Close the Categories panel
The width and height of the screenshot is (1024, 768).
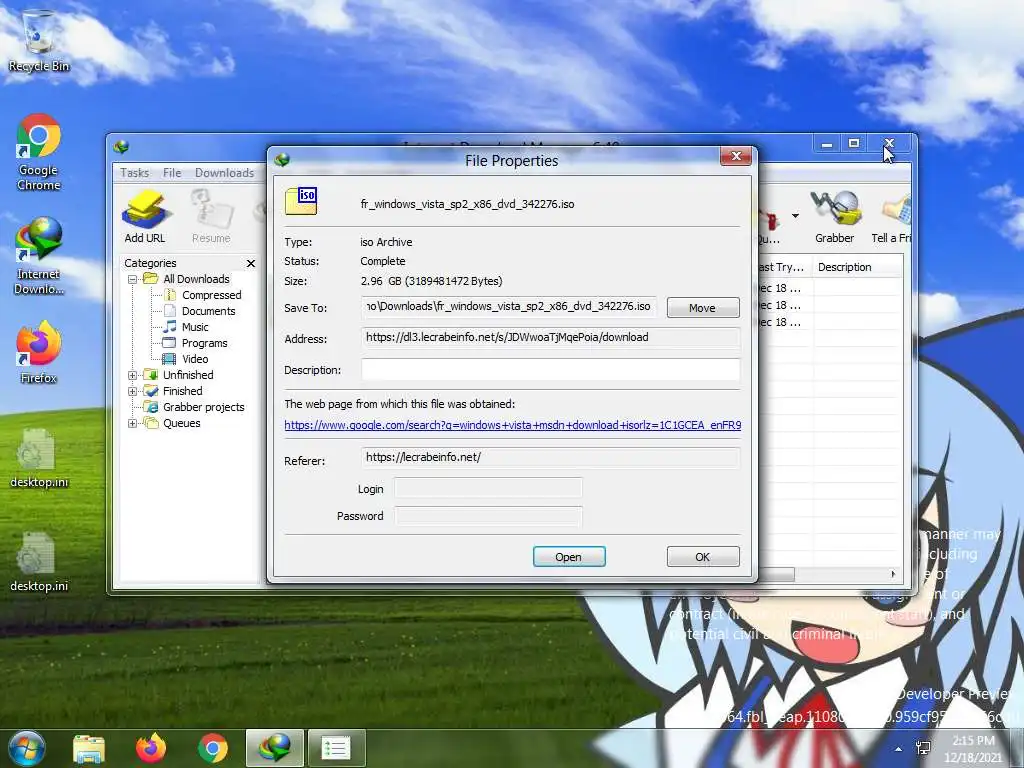tap(251, 263)
